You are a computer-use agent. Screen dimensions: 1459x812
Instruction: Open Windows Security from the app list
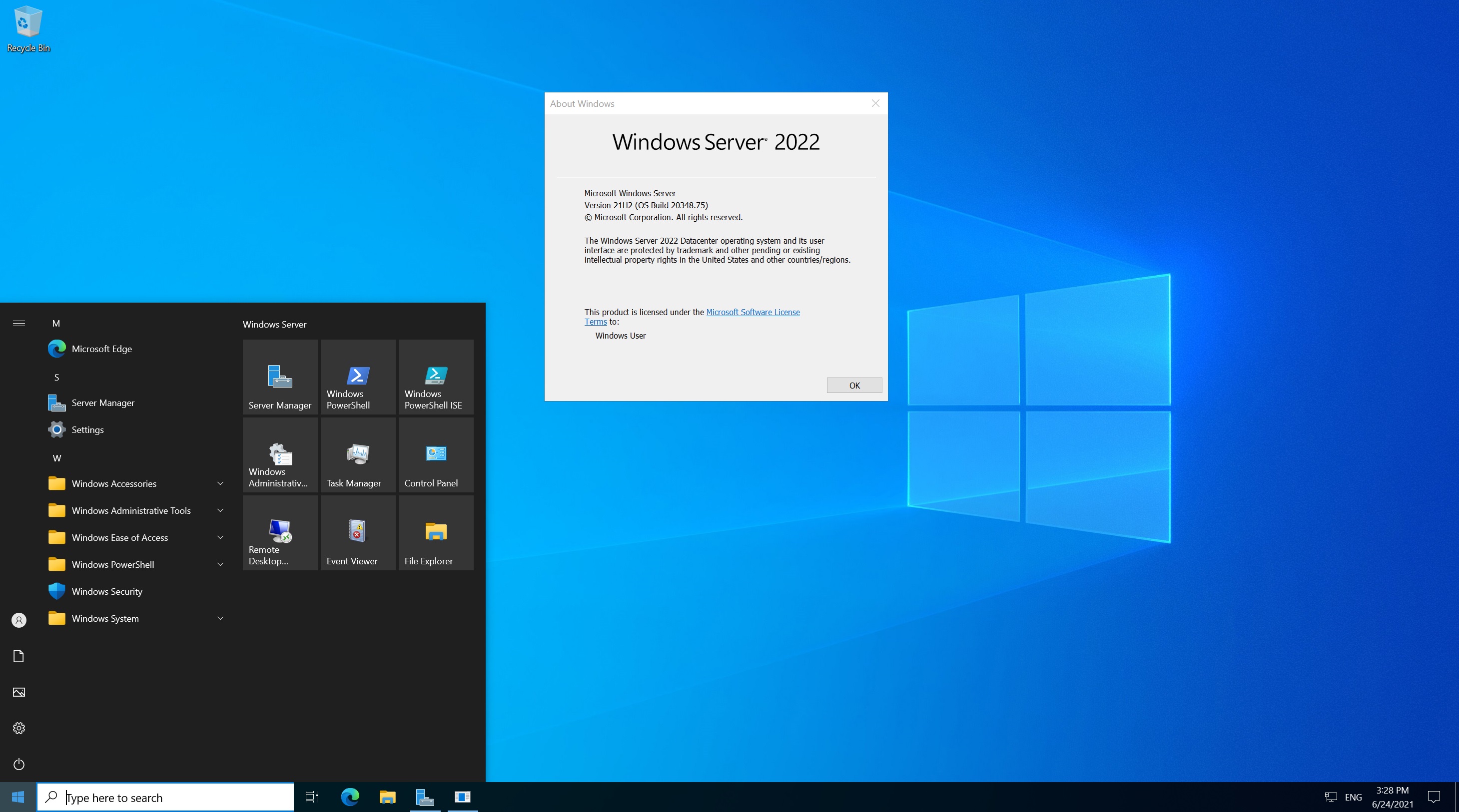pos(107,591)
